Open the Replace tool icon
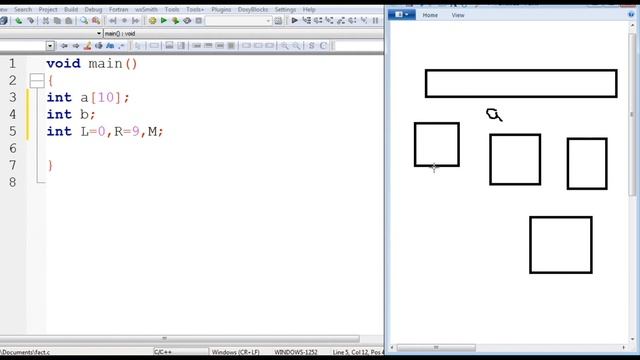Image resolution: width=640 pixels, height=360 pixels. click(96, 20)
